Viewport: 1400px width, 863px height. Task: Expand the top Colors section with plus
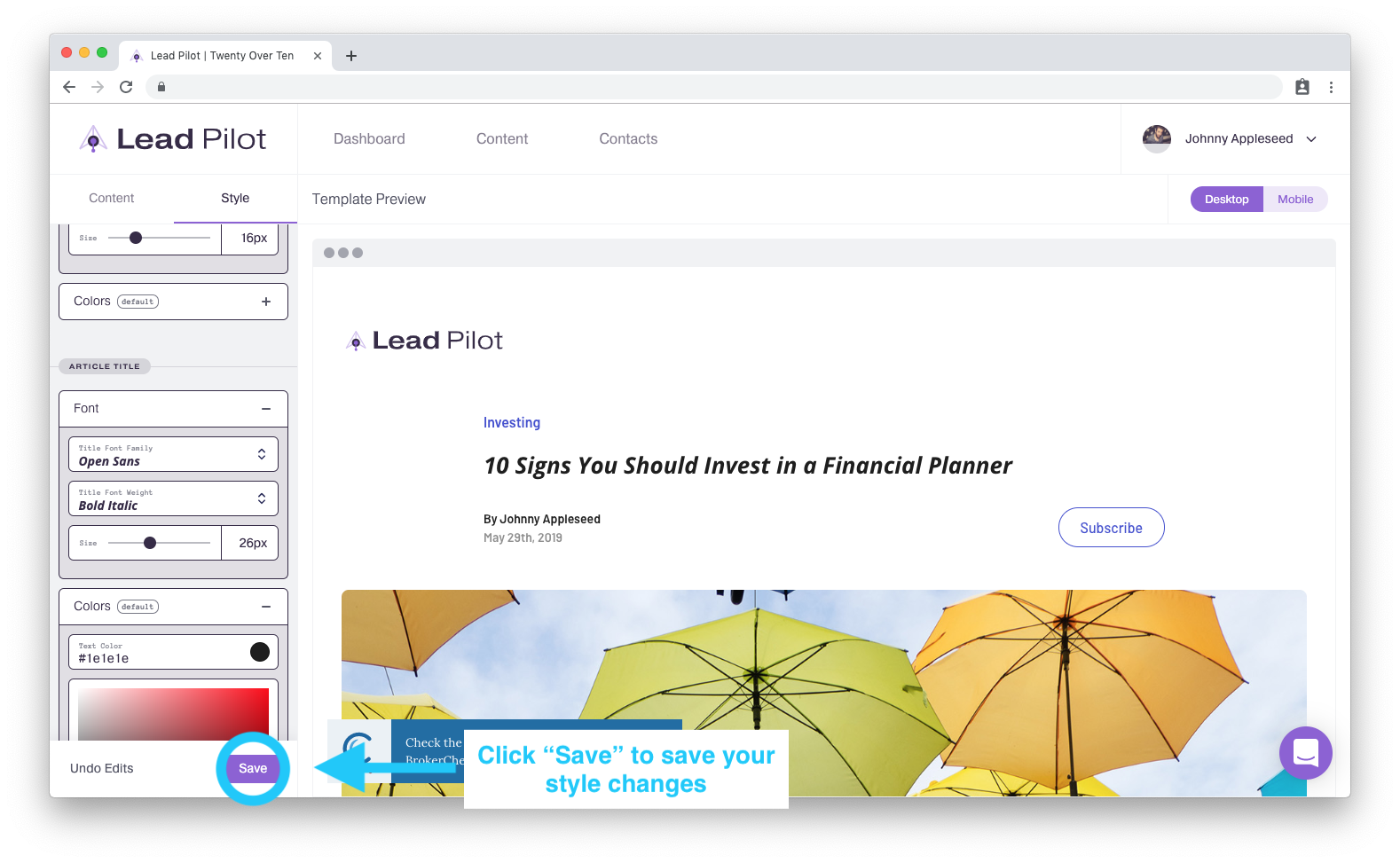(266, 302)
